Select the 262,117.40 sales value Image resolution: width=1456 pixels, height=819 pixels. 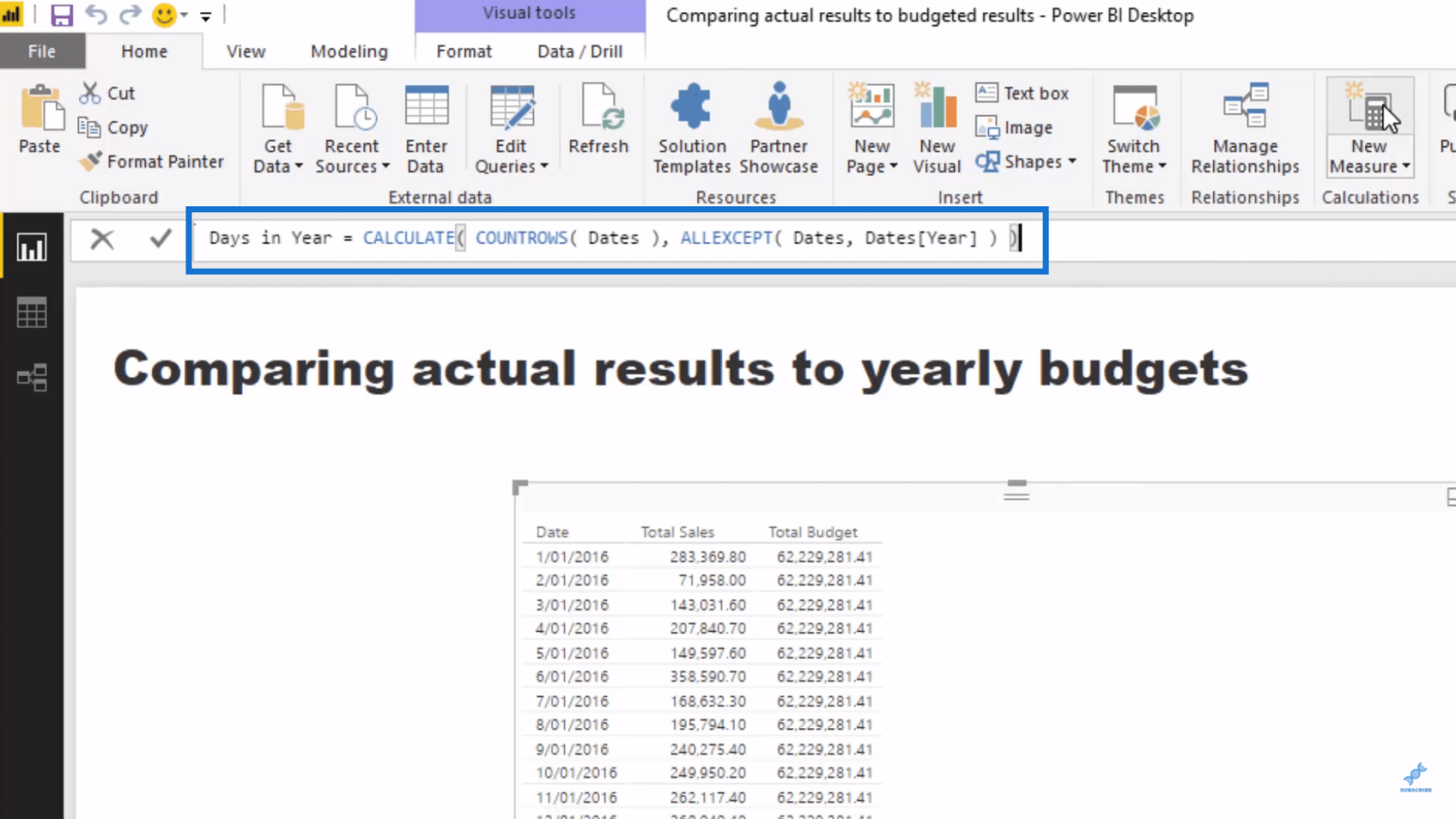(x=708, y=797)
